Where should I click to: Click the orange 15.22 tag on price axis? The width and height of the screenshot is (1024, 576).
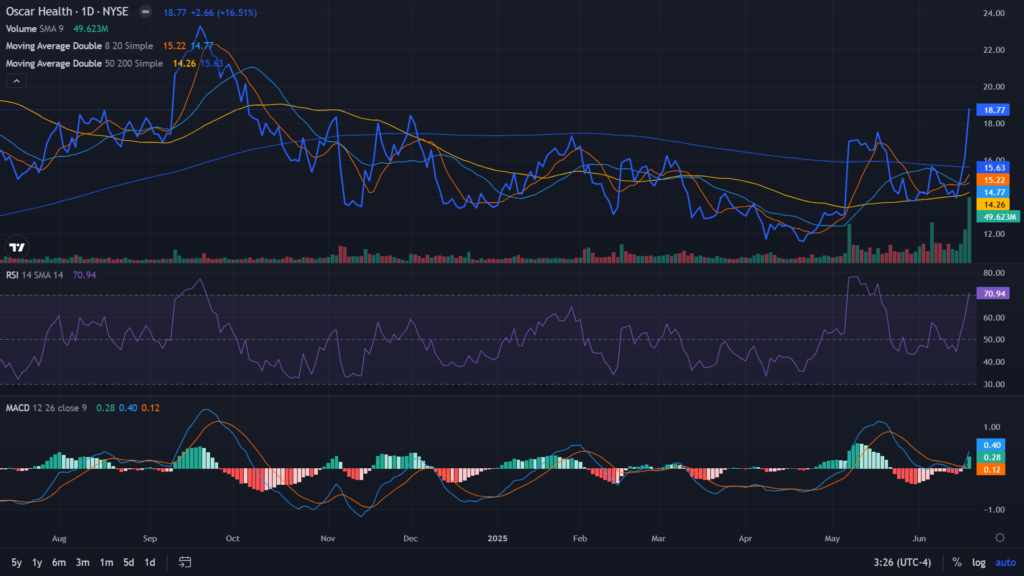click(993, 180)
